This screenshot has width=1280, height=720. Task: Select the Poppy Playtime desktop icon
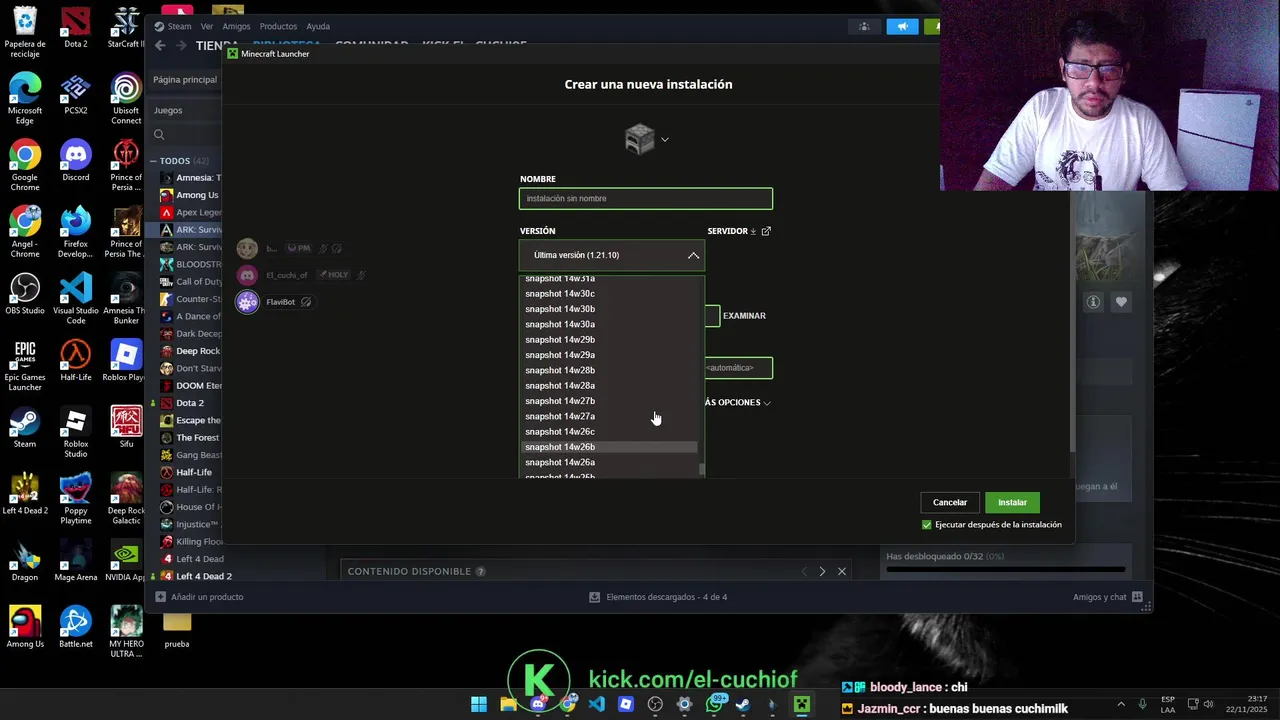point(76,499)
